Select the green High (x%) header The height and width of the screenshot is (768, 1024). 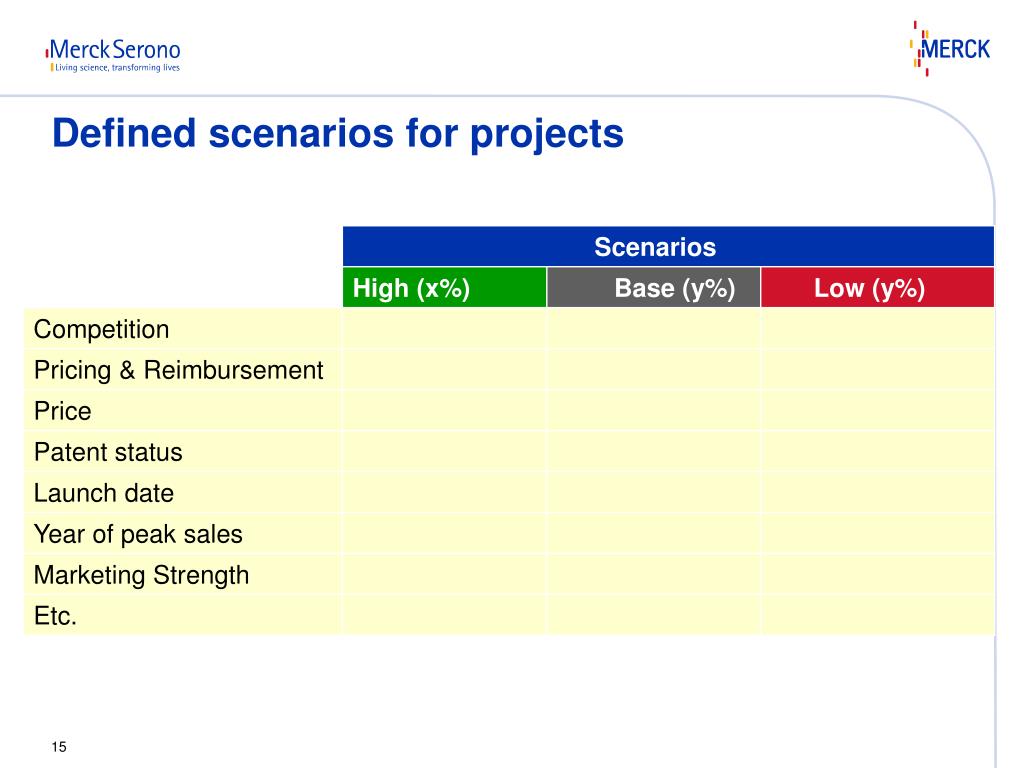point(444,288)
